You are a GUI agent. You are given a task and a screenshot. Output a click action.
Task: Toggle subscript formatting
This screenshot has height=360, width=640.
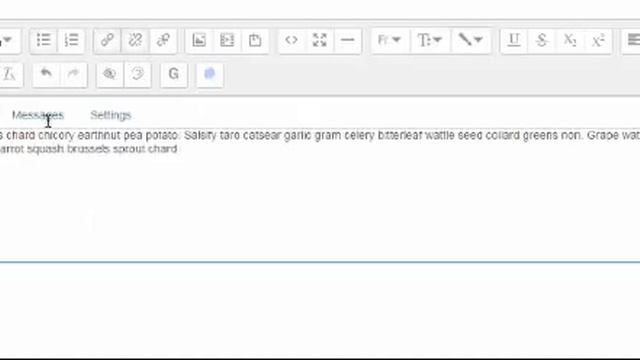click(x=570, y=40)
